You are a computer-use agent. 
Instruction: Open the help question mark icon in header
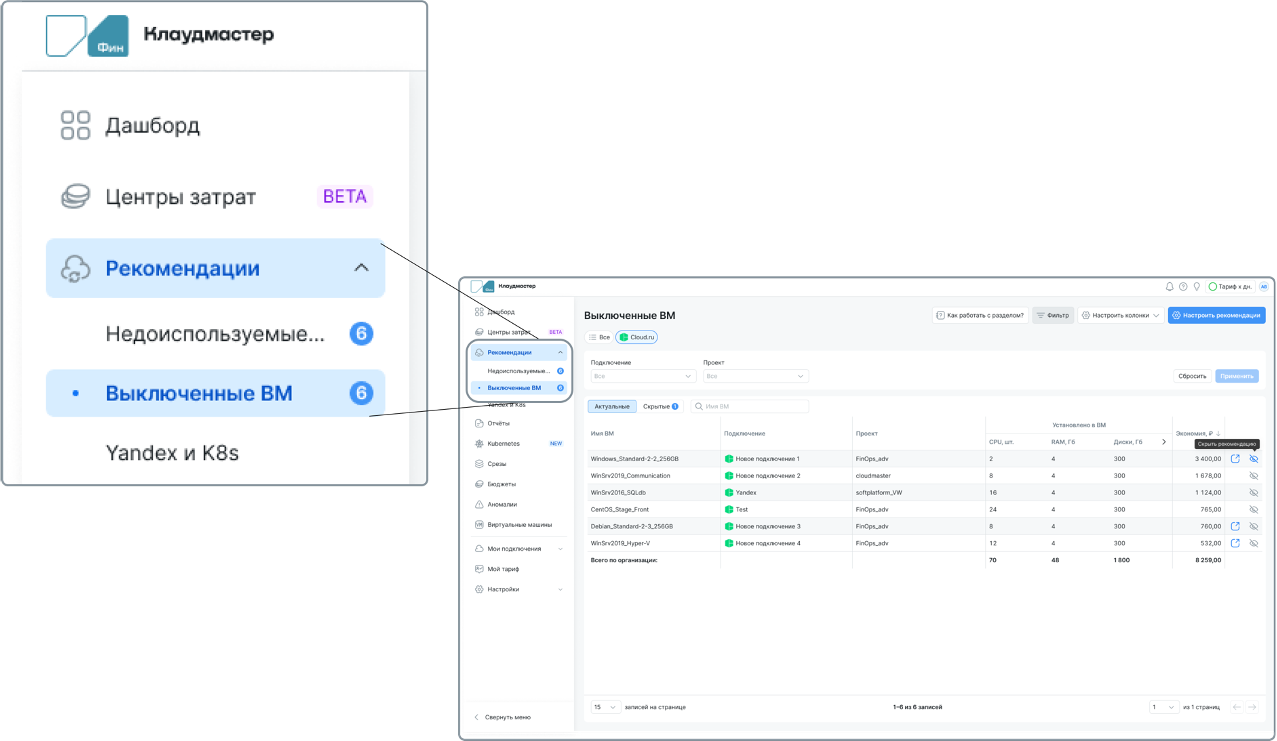pos(1183,286)
